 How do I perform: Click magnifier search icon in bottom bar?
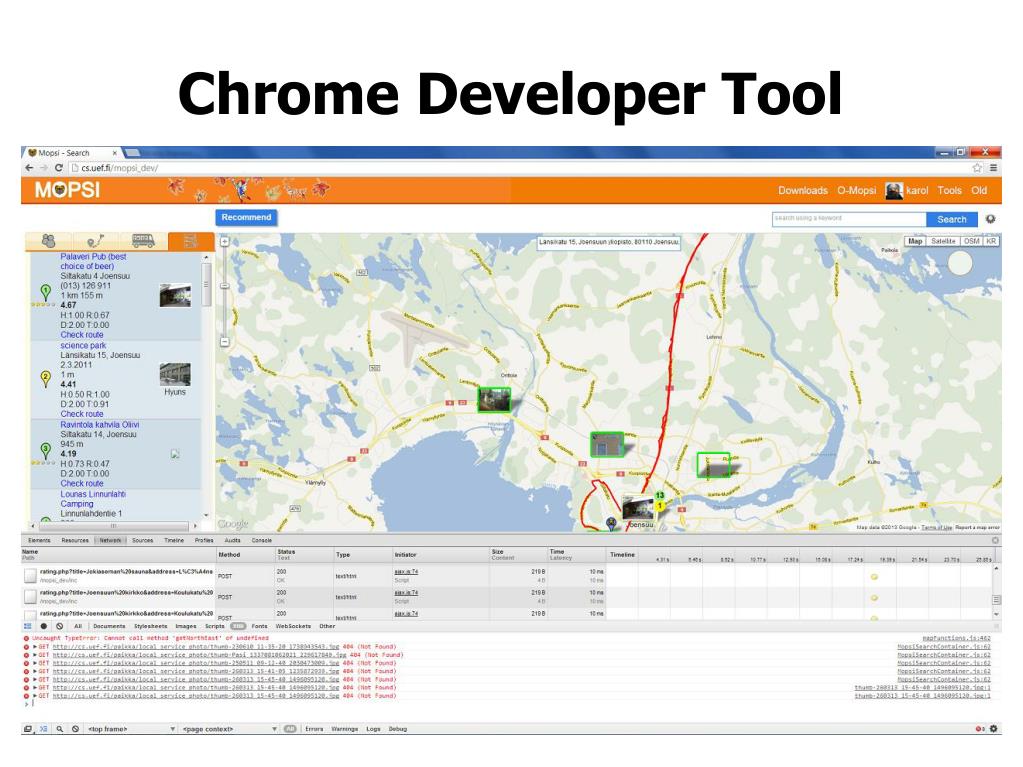coord(59,729)
